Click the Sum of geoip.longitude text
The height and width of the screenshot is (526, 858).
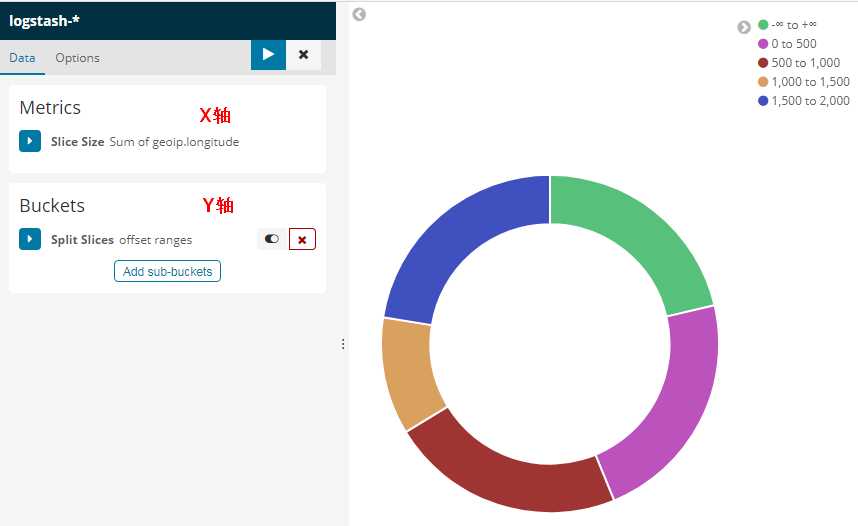[x=174, y=142]
